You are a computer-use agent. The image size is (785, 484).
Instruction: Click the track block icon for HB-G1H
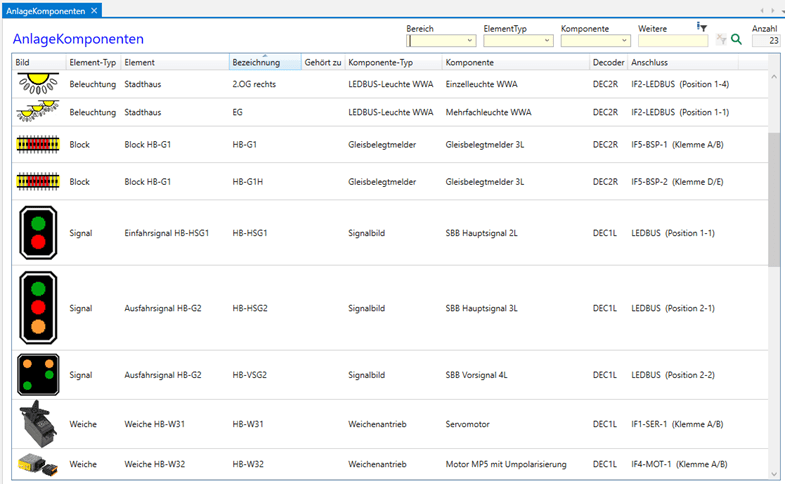[x=38, y=182]
